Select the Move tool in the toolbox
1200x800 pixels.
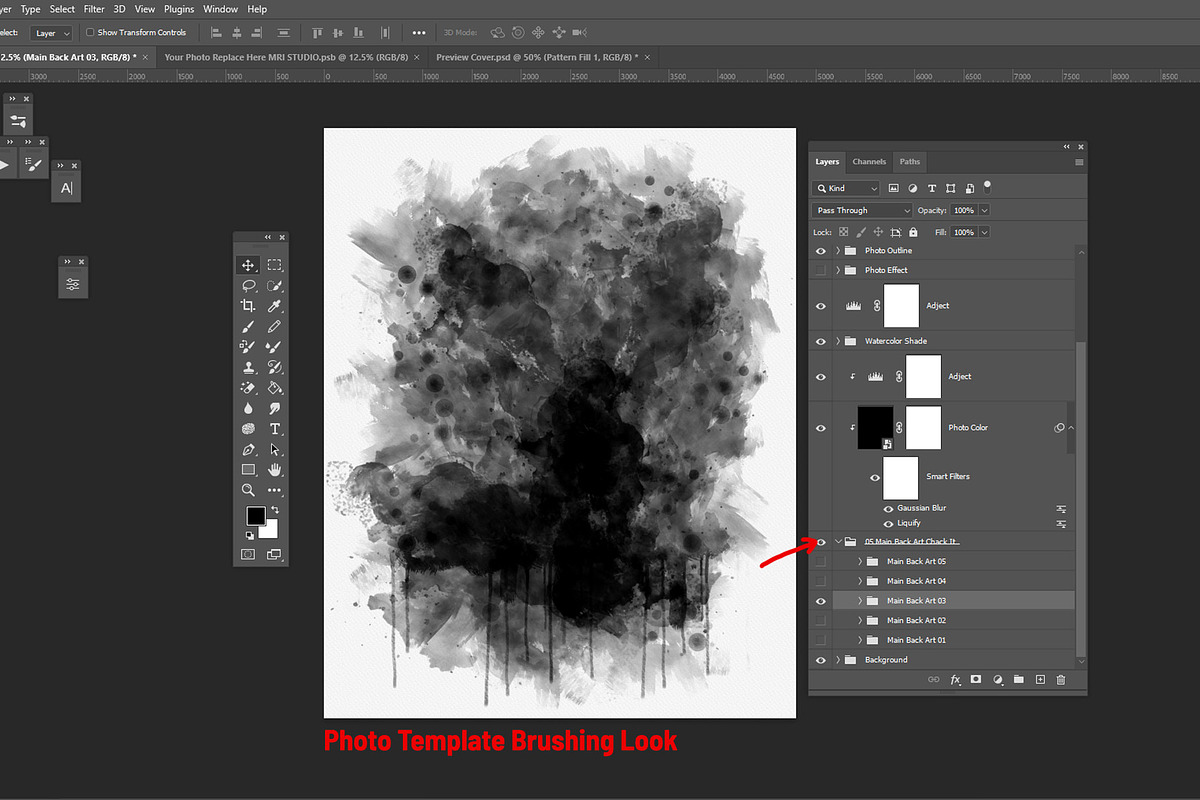(248, 265)
